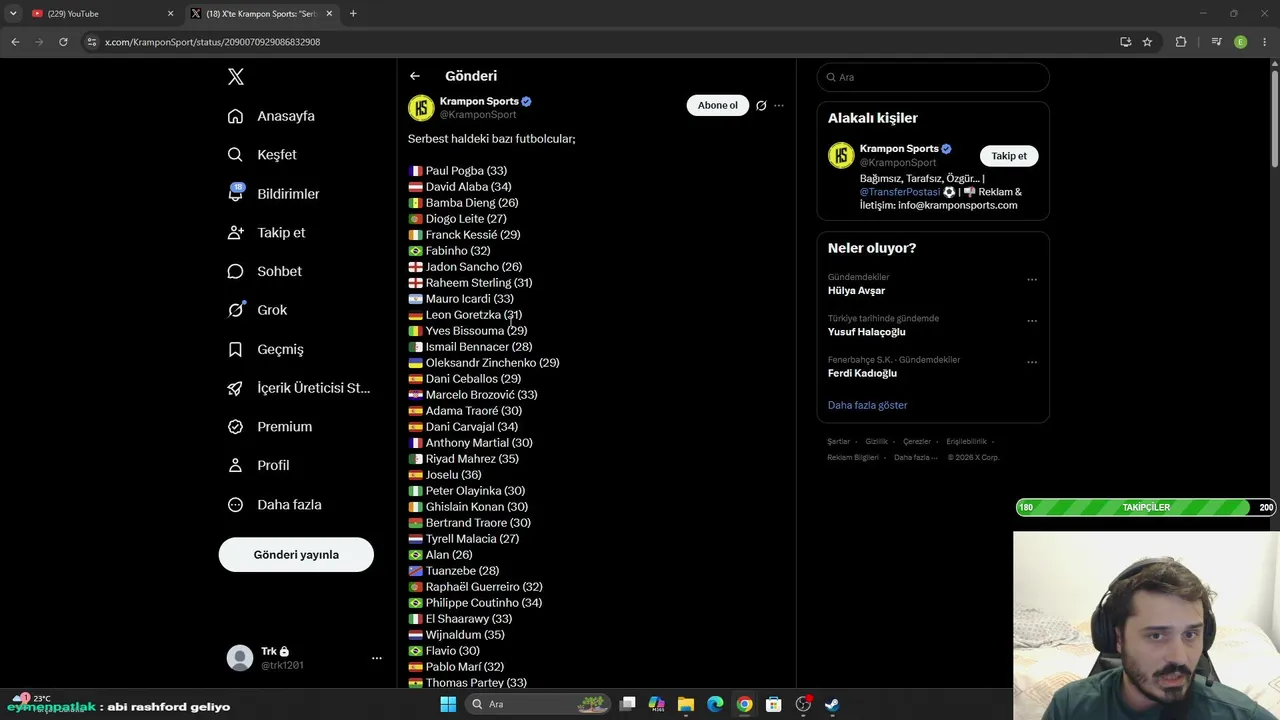Image resolution: width=1280 pixels, height=720 pixels.
Task: Open options for the Hülya Avşar trend
Action: (x=1032, y=280)
